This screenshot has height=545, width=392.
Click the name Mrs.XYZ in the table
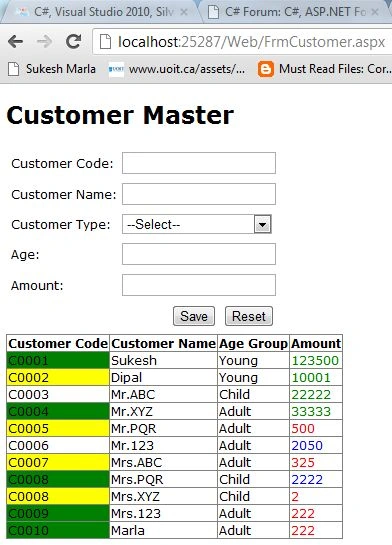136,497
